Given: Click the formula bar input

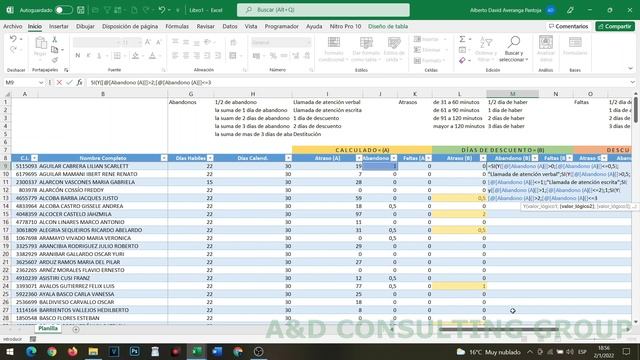Looking at the screenshot, I should point(357,82).
